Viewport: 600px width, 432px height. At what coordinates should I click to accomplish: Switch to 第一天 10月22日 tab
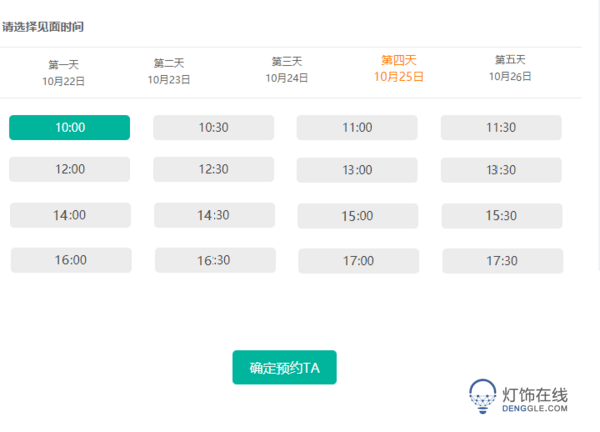(x=64, y=73)
